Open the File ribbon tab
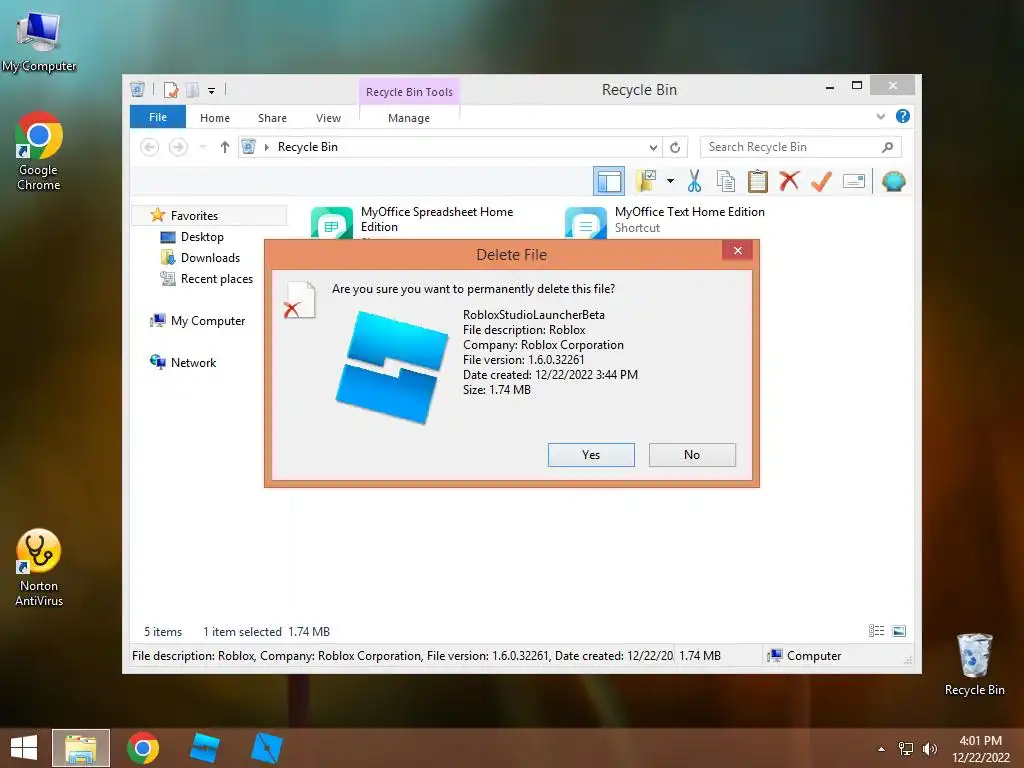 click(x=158, y=118)
